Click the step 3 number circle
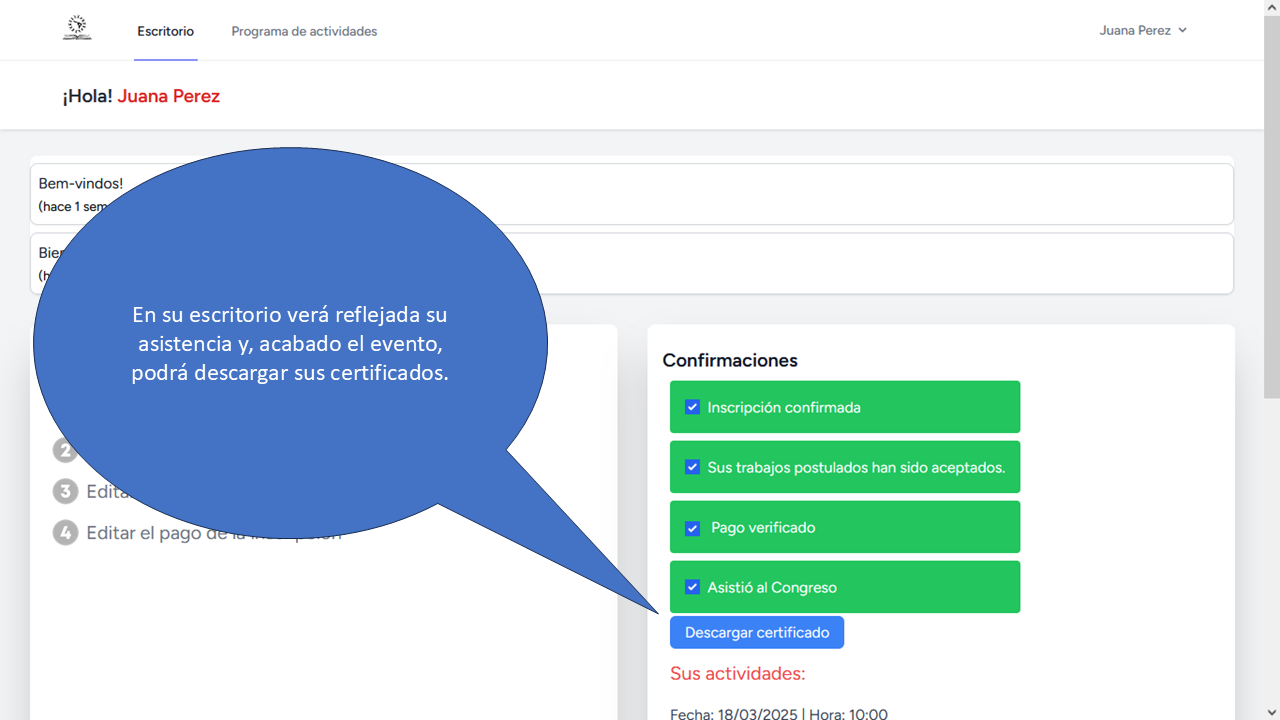1280x720 pixels. pyautogui.click(x=65, y=492)
